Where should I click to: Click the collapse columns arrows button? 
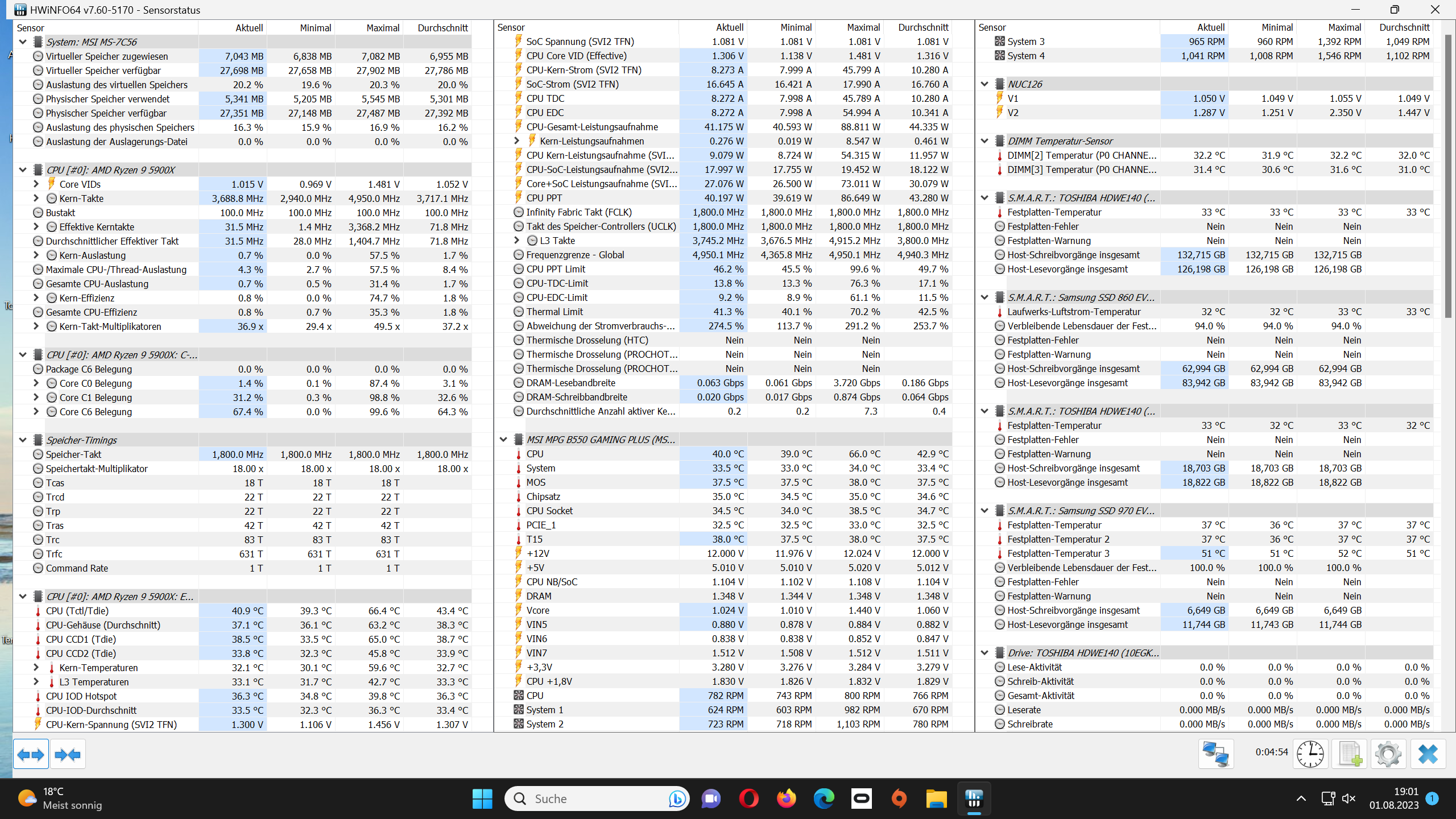[x=68, y=755]
